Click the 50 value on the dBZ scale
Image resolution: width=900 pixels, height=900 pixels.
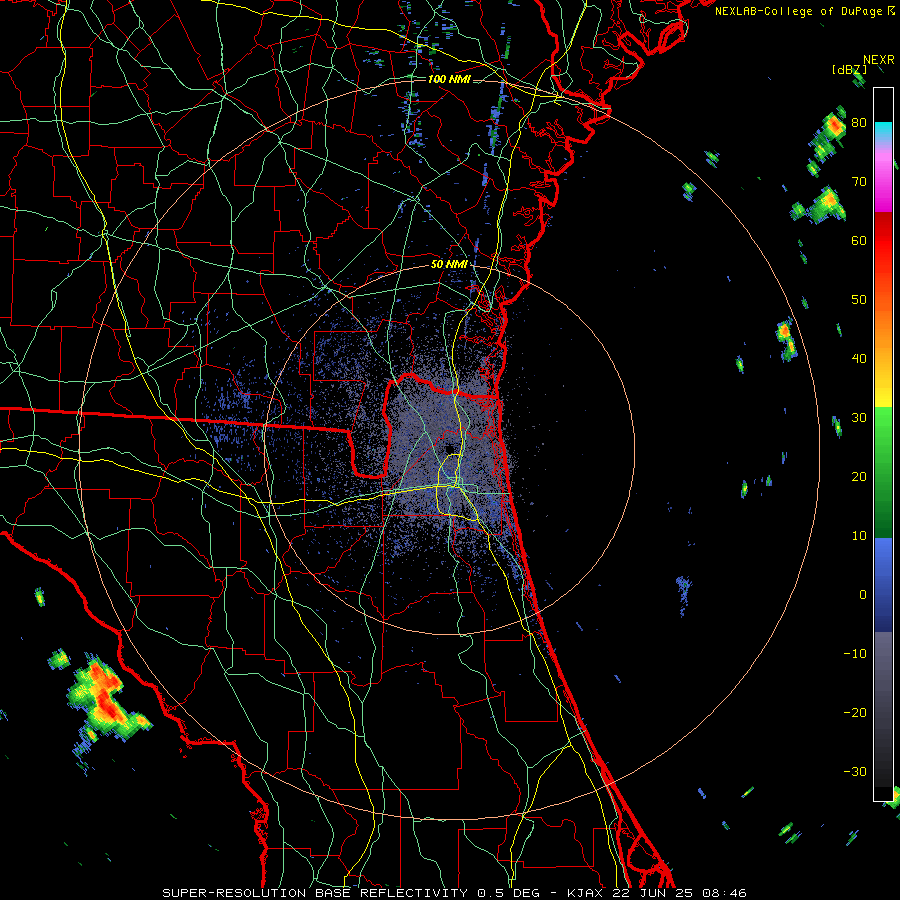(859, 300)
